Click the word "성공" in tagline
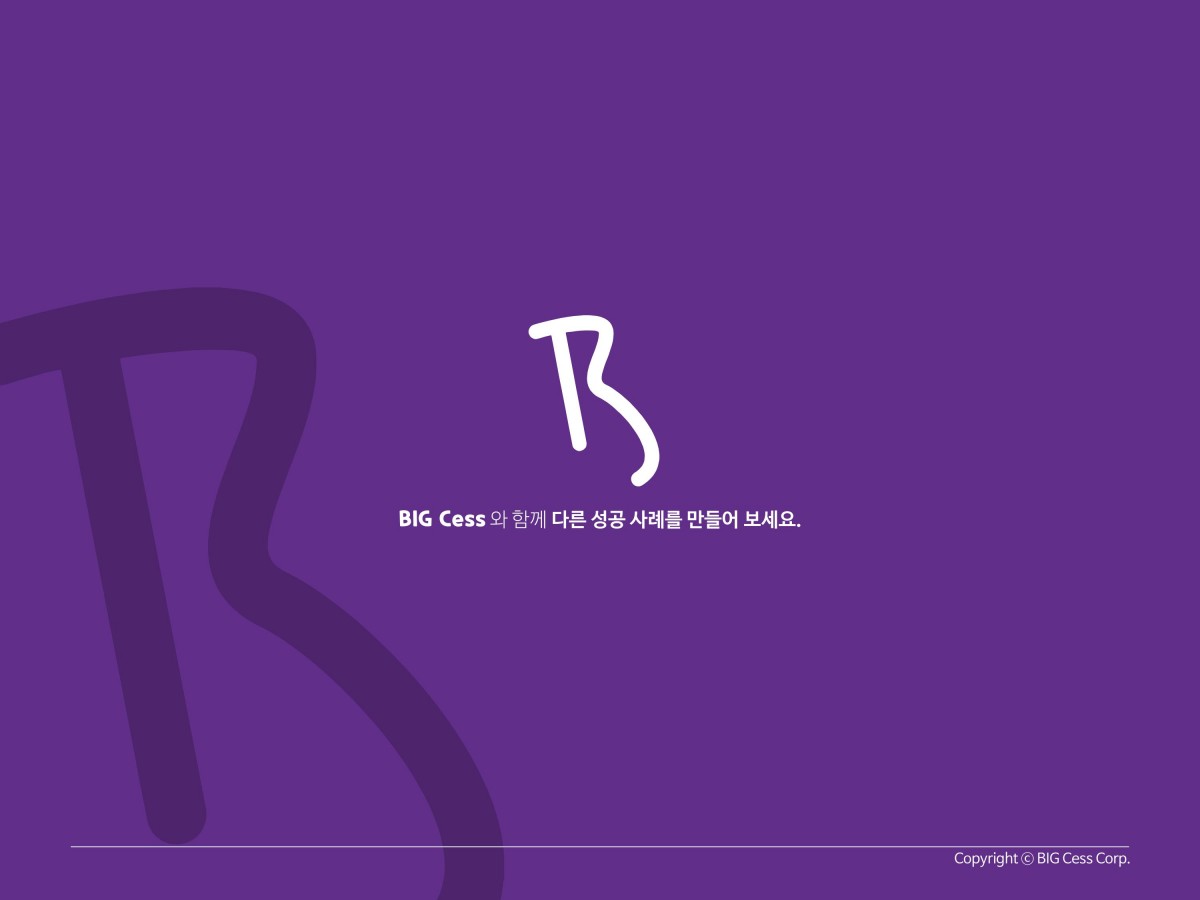1200x900 pixels. point(609,520)
